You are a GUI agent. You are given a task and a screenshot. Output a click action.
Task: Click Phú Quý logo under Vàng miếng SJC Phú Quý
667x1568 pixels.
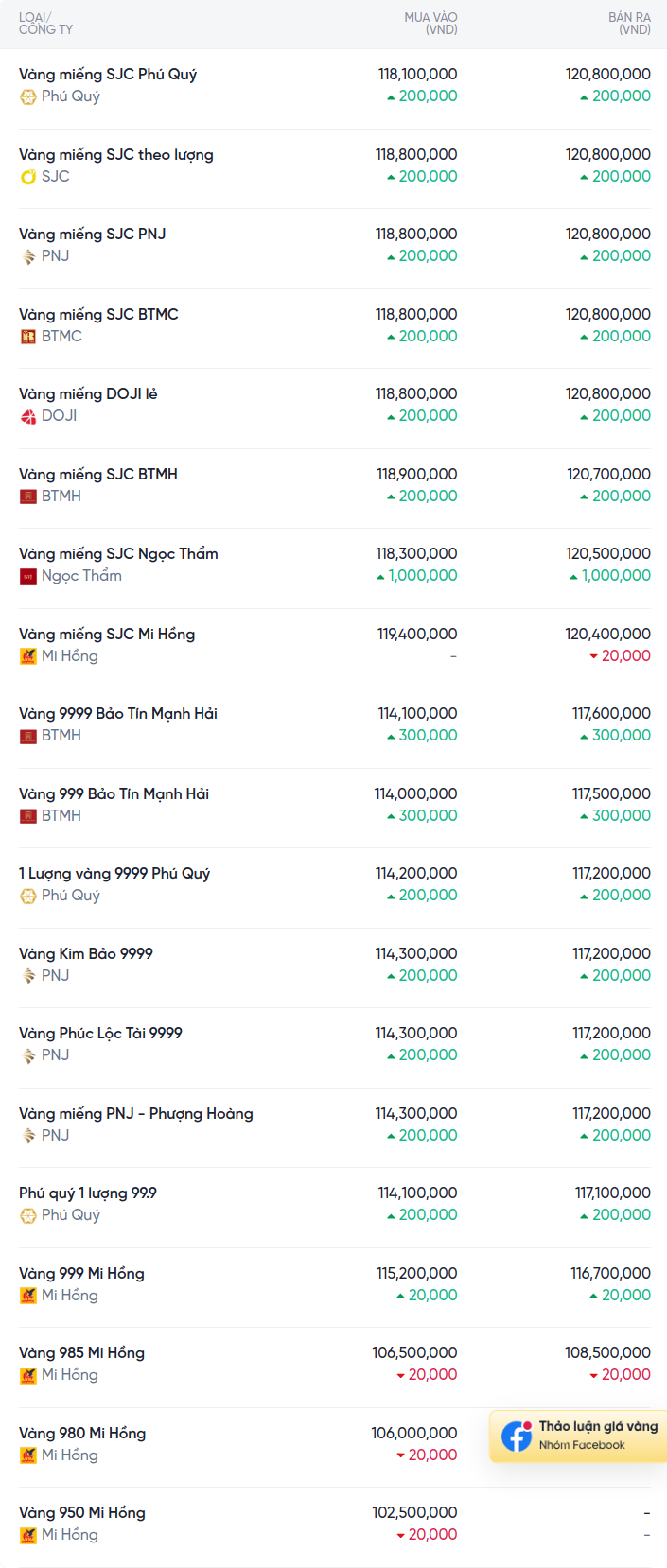(x=28, y=96)
